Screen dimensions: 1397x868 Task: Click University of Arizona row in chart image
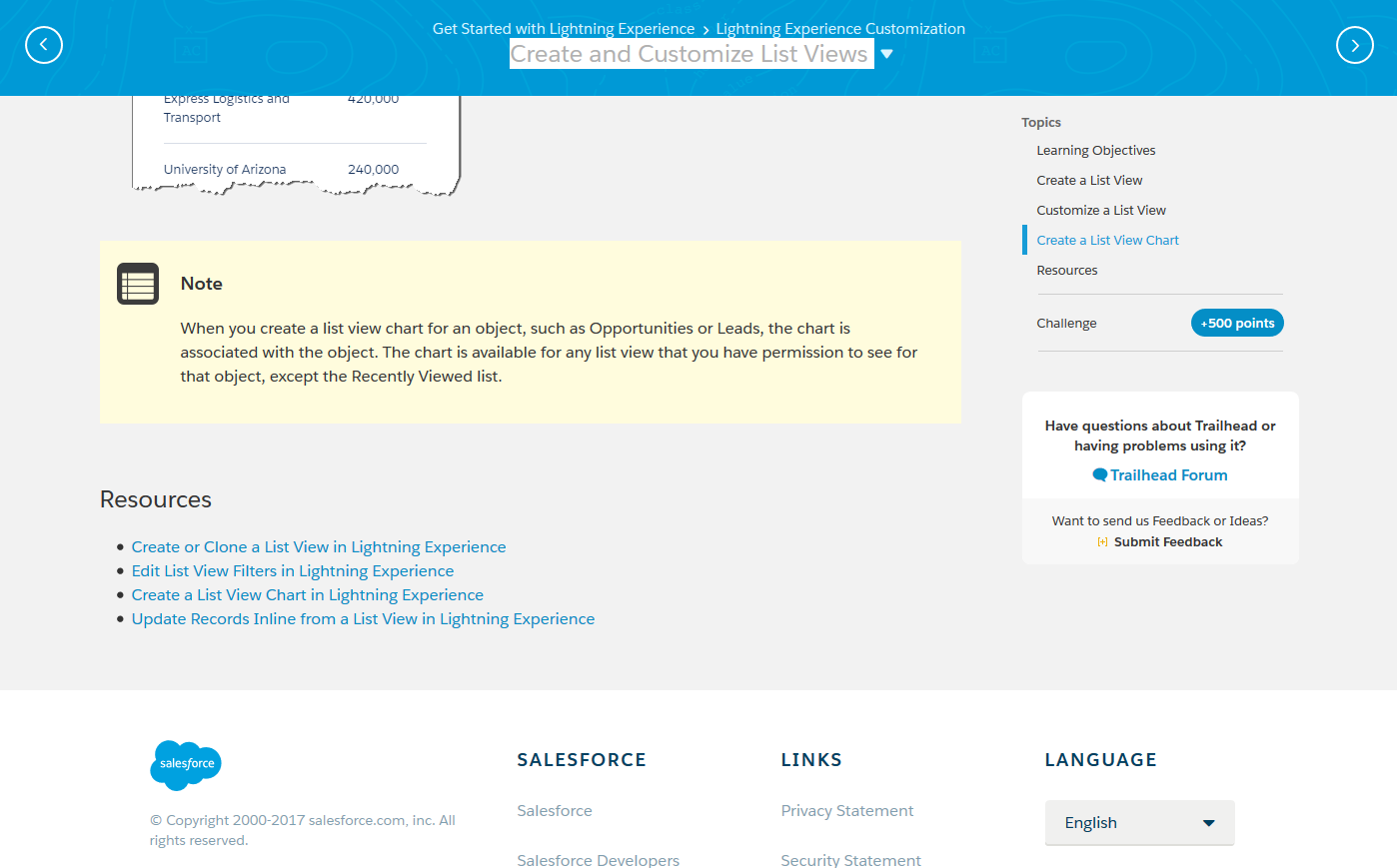pos(225,170)
